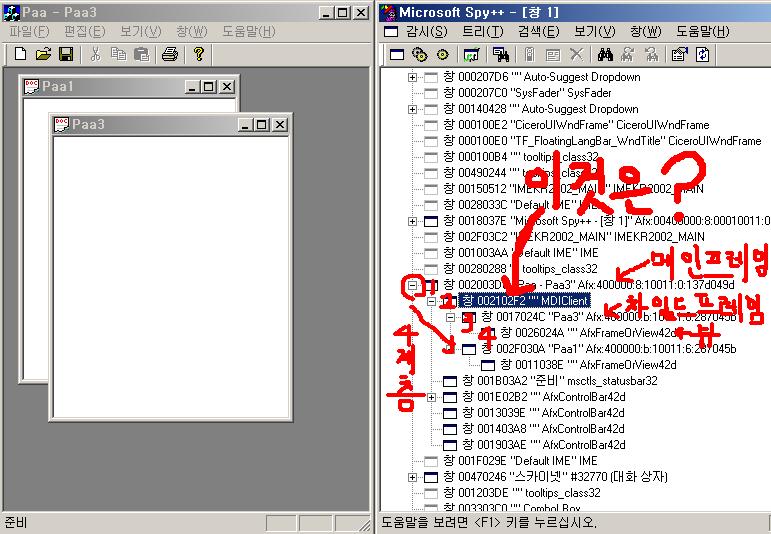Click Log Messages icon in Spy++ toolbar
Image resolution: width=771 pixels, height=534 pixels.
472,55
